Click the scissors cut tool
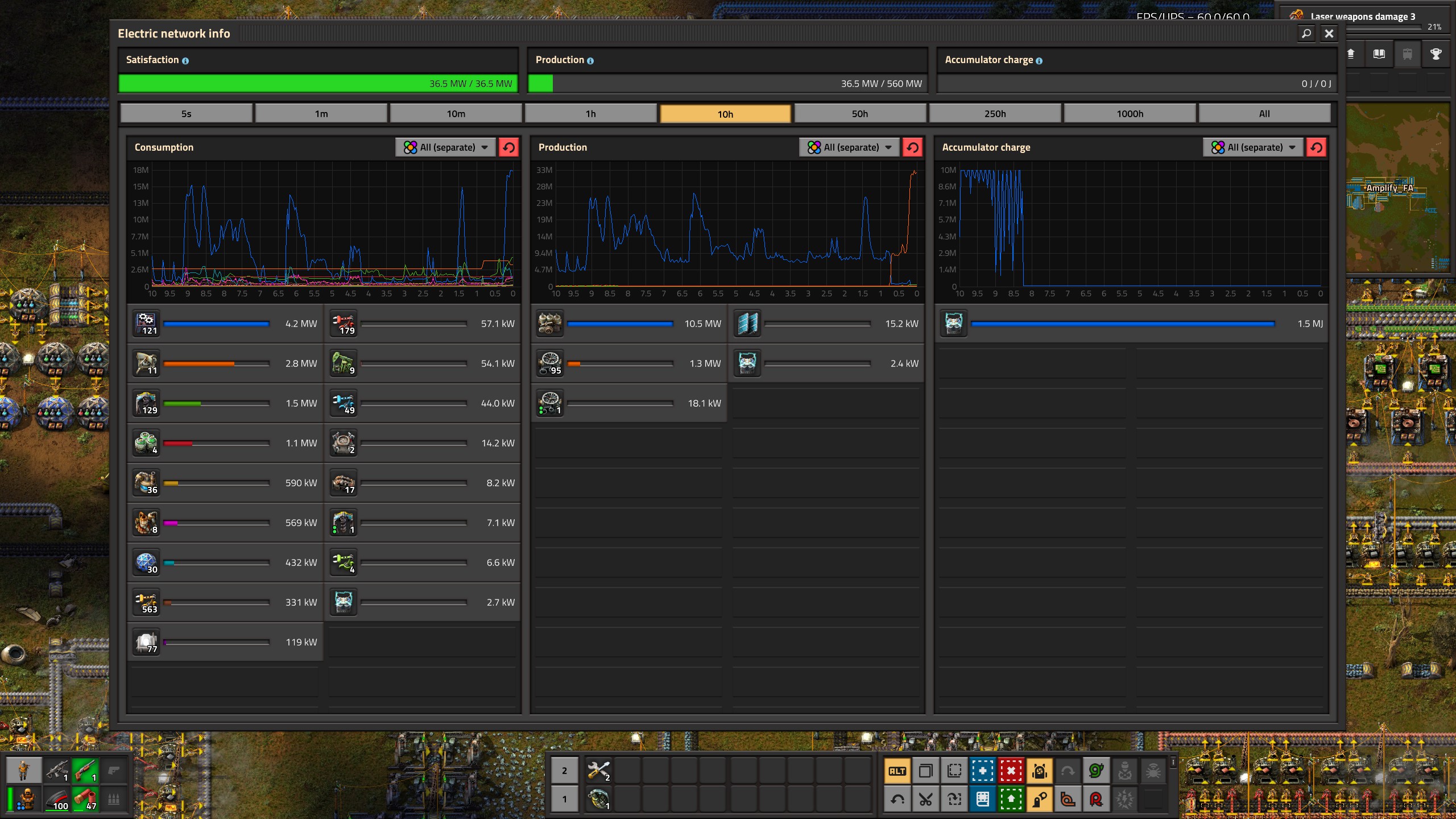Viewport: 1456px width, 819px height. coord(926,800)
